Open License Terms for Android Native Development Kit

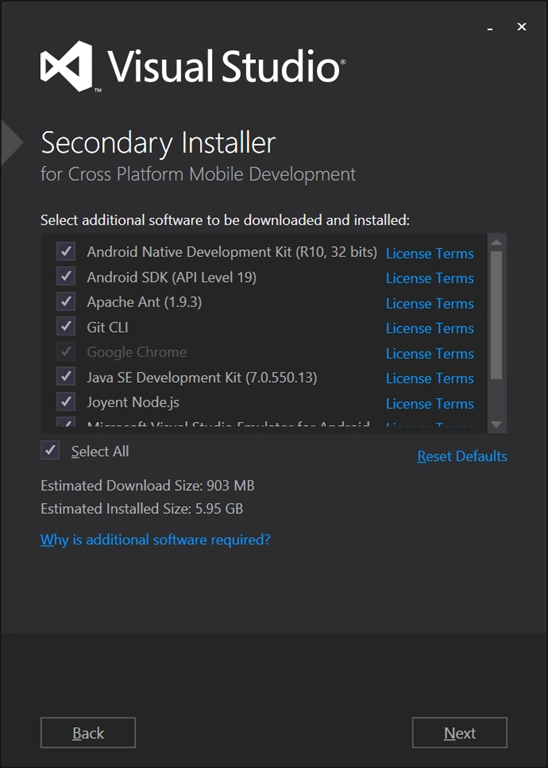[429, 253]
